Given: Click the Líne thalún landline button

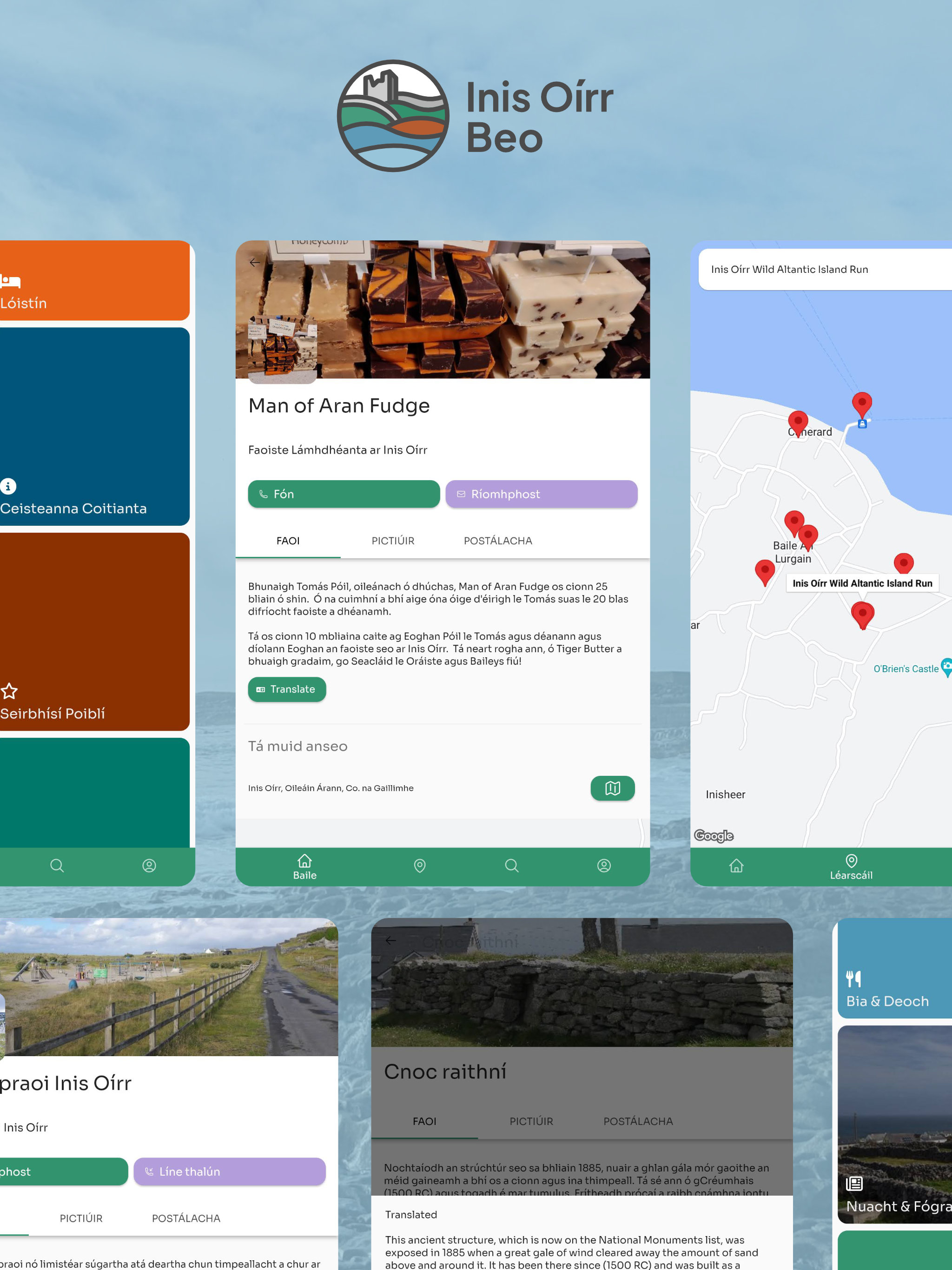Looking at the screenshot, I should [229, 1171].
